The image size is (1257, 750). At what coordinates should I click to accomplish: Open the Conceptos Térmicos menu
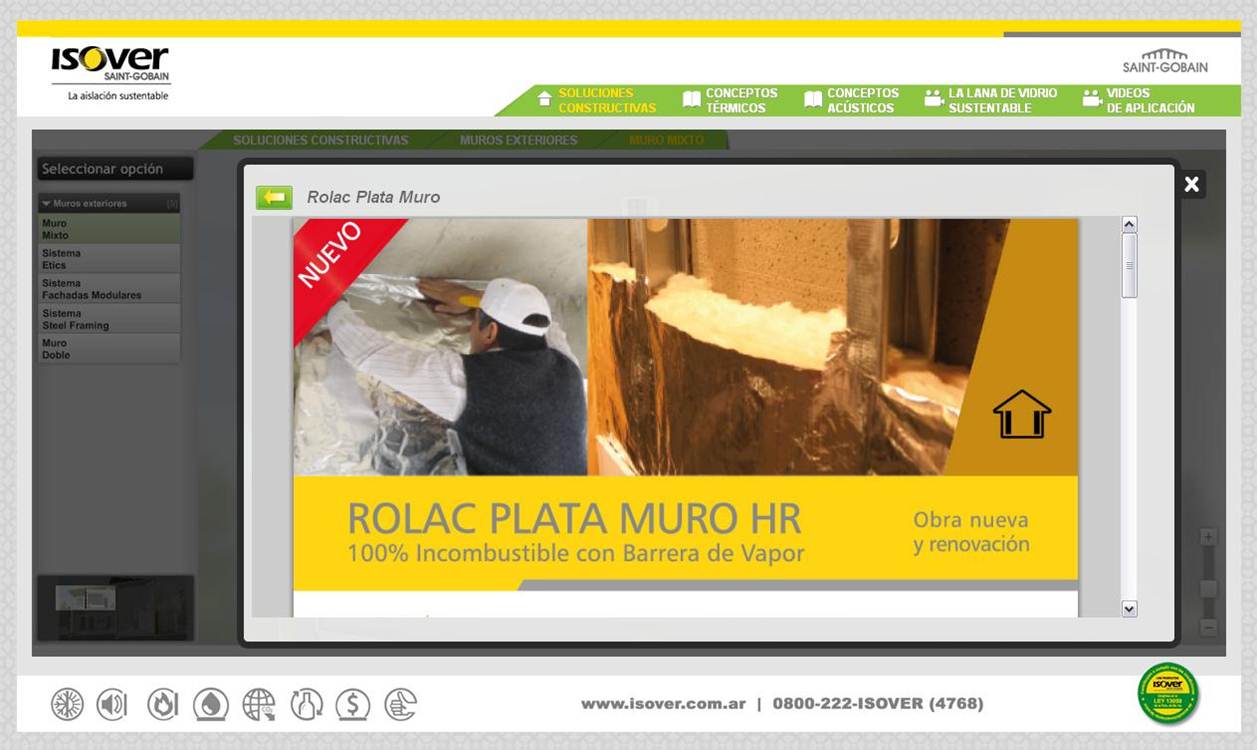click(730, 100)
